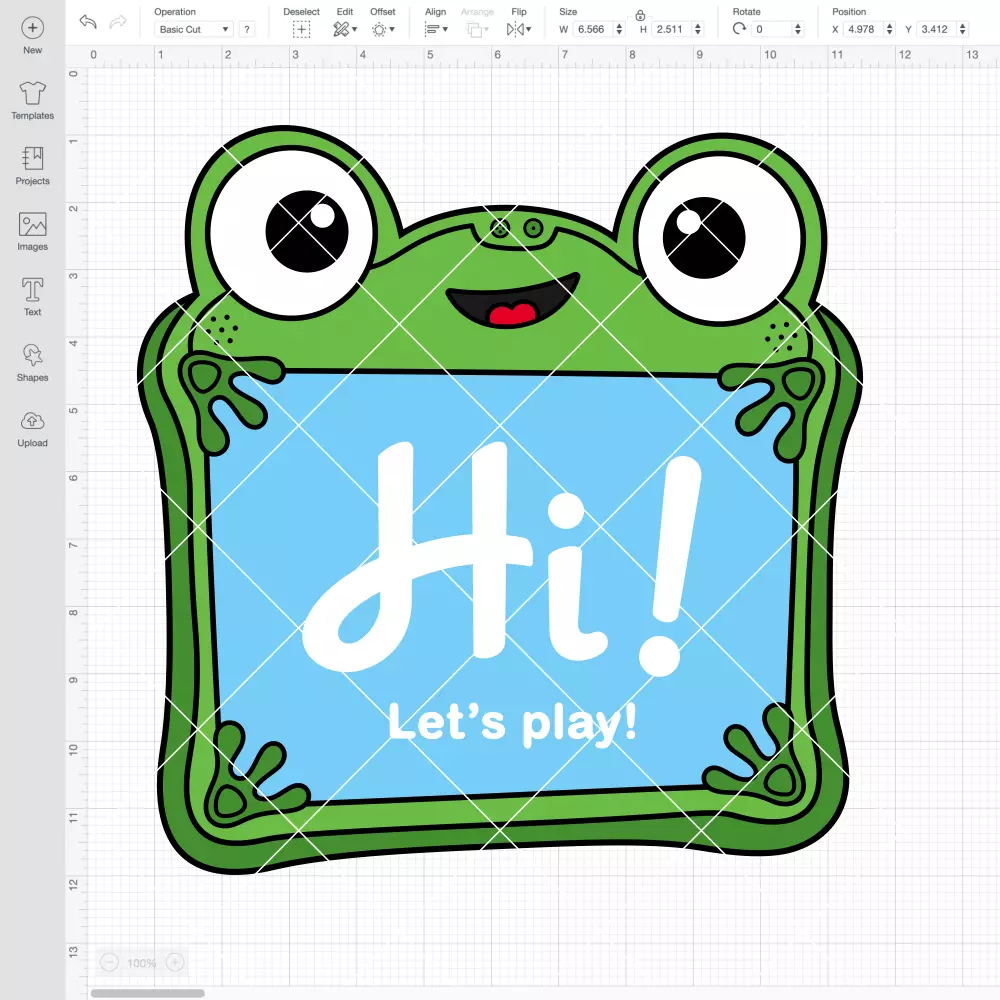Click the rotate circular-arrow icon

tap(739, 29)
